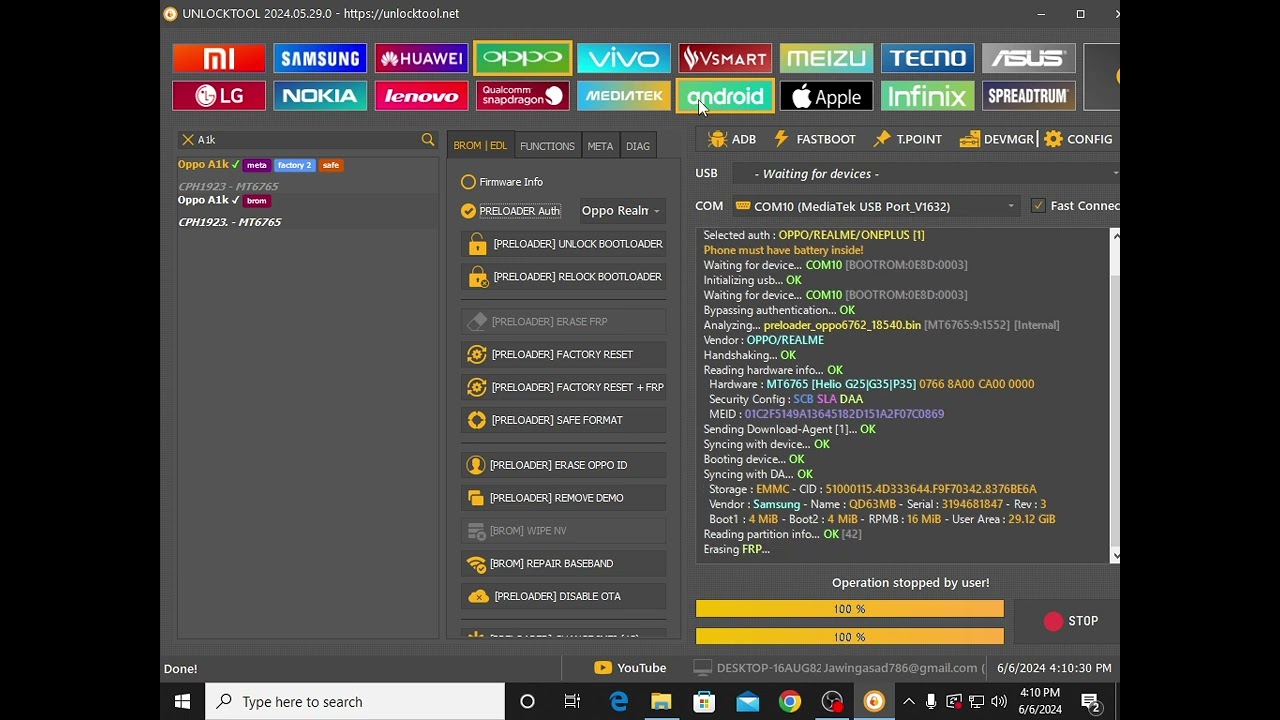Click the upper 100% progress bar

850,609
